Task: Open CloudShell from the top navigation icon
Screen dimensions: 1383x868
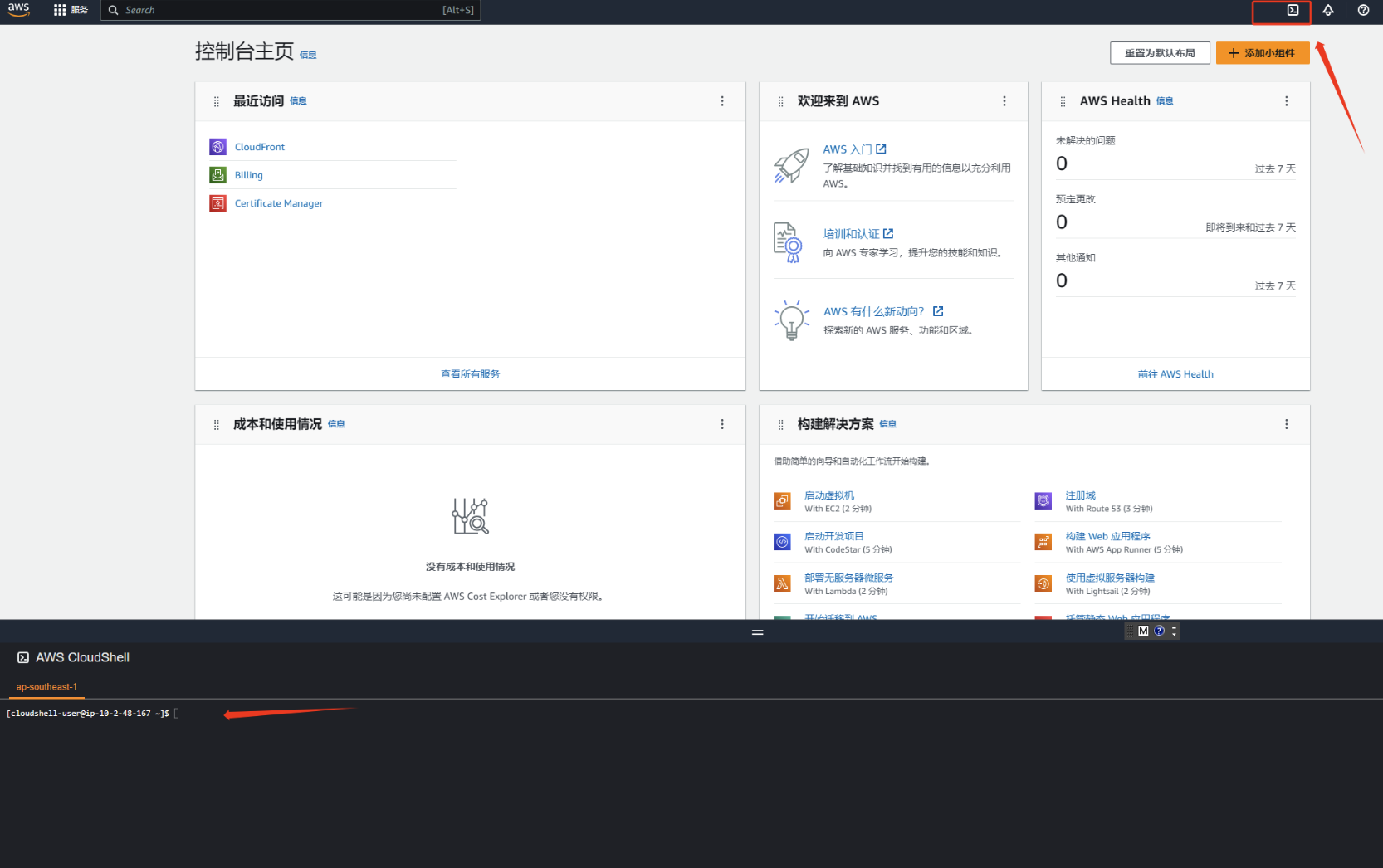Action: coord(1293,10)
